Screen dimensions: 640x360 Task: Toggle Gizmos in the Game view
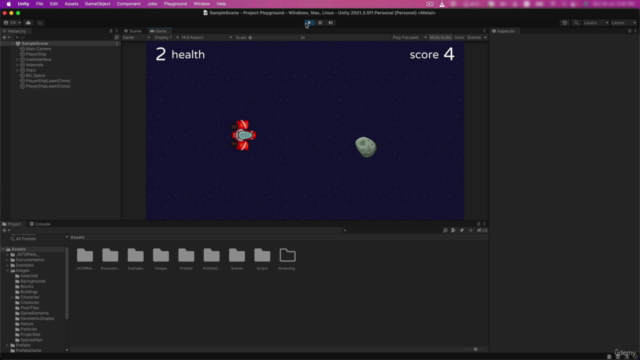(474, 38)
